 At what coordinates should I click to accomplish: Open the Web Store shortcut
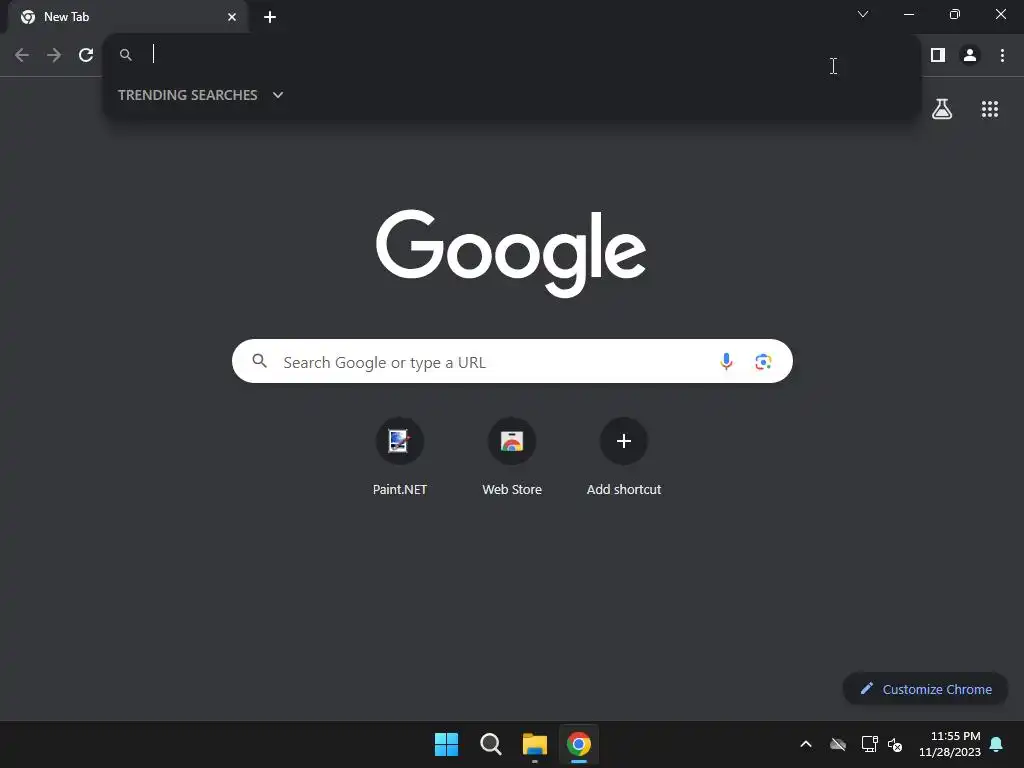512,457
